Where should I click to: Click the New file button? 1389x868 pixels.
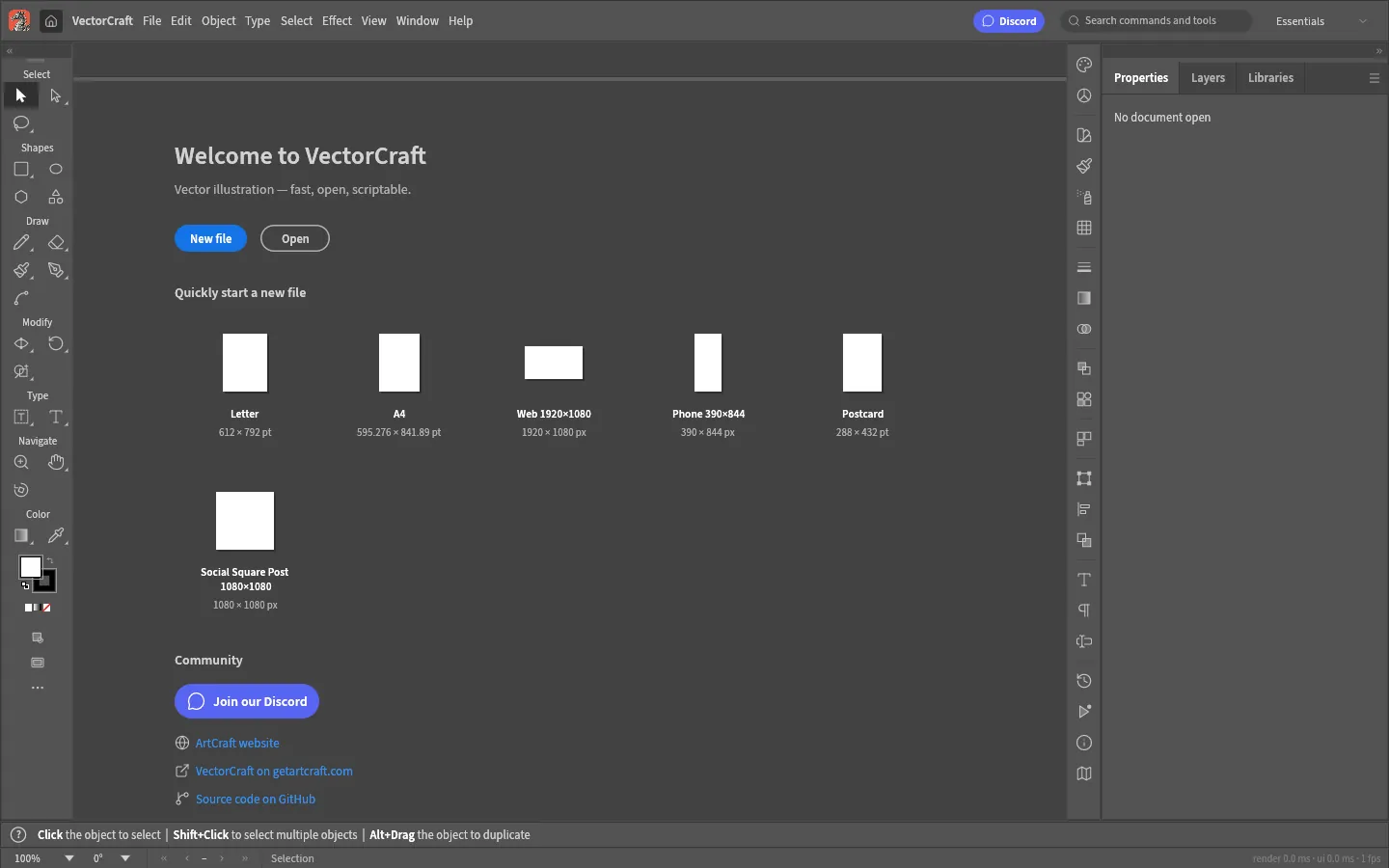[210, 238]
